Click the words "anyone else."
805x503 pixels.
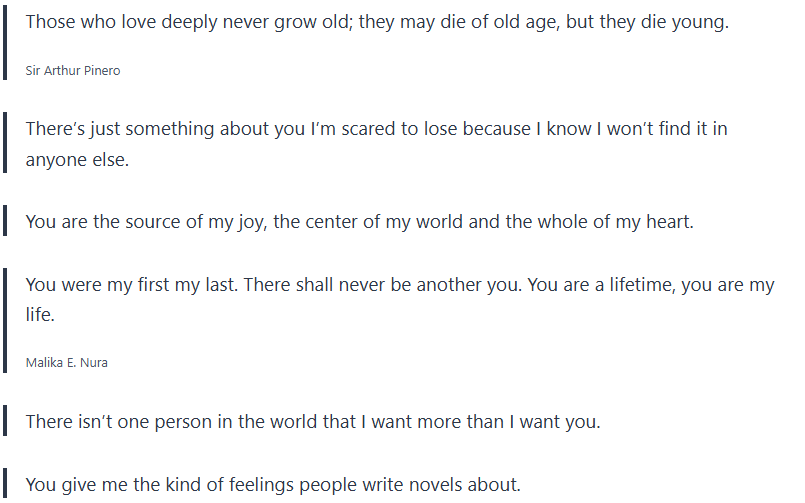[77, 159]
